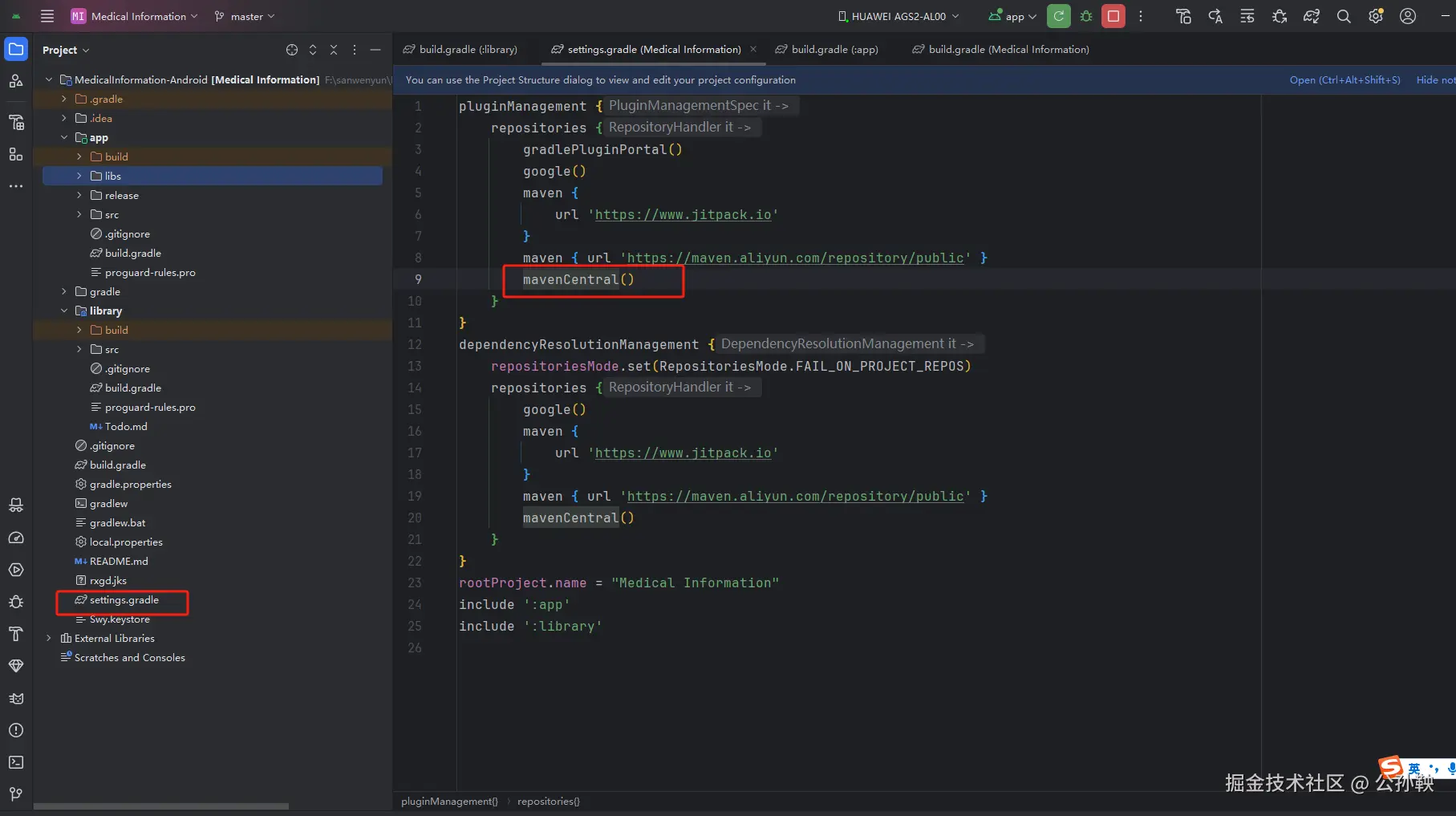This screenshot has height=816, width=1456.
Task: Select settings.gradle in project tree
Action: click(x=124, y=599)
